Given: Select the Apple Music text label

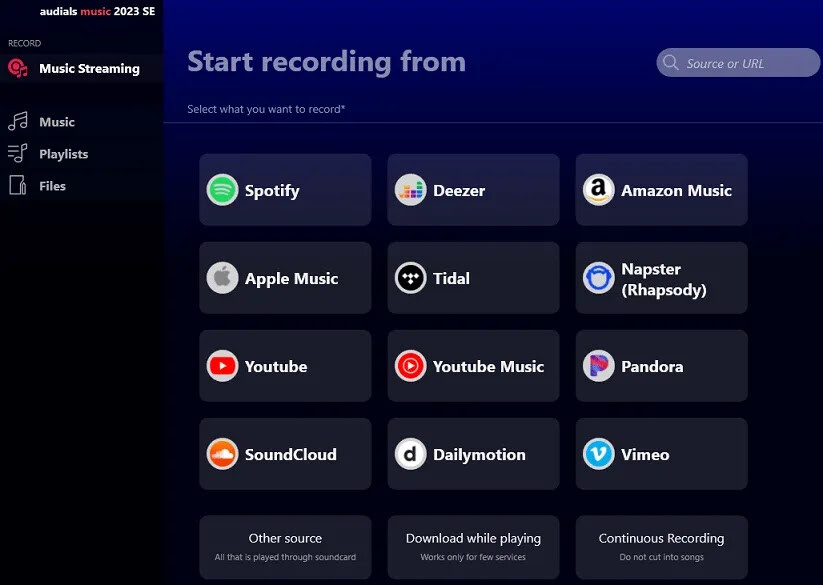Looking at the screenshot, I should pyautogui.click(x=291, y=279).
